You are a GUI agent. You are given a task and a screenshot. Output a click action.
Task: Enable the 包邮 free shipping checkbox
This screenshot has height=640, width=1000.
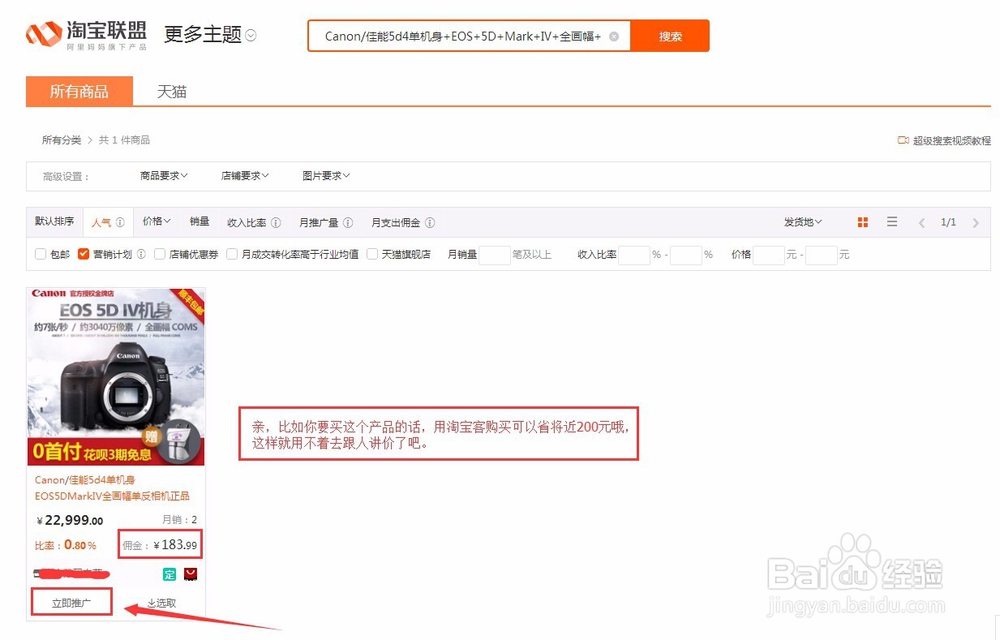(40, 254)
